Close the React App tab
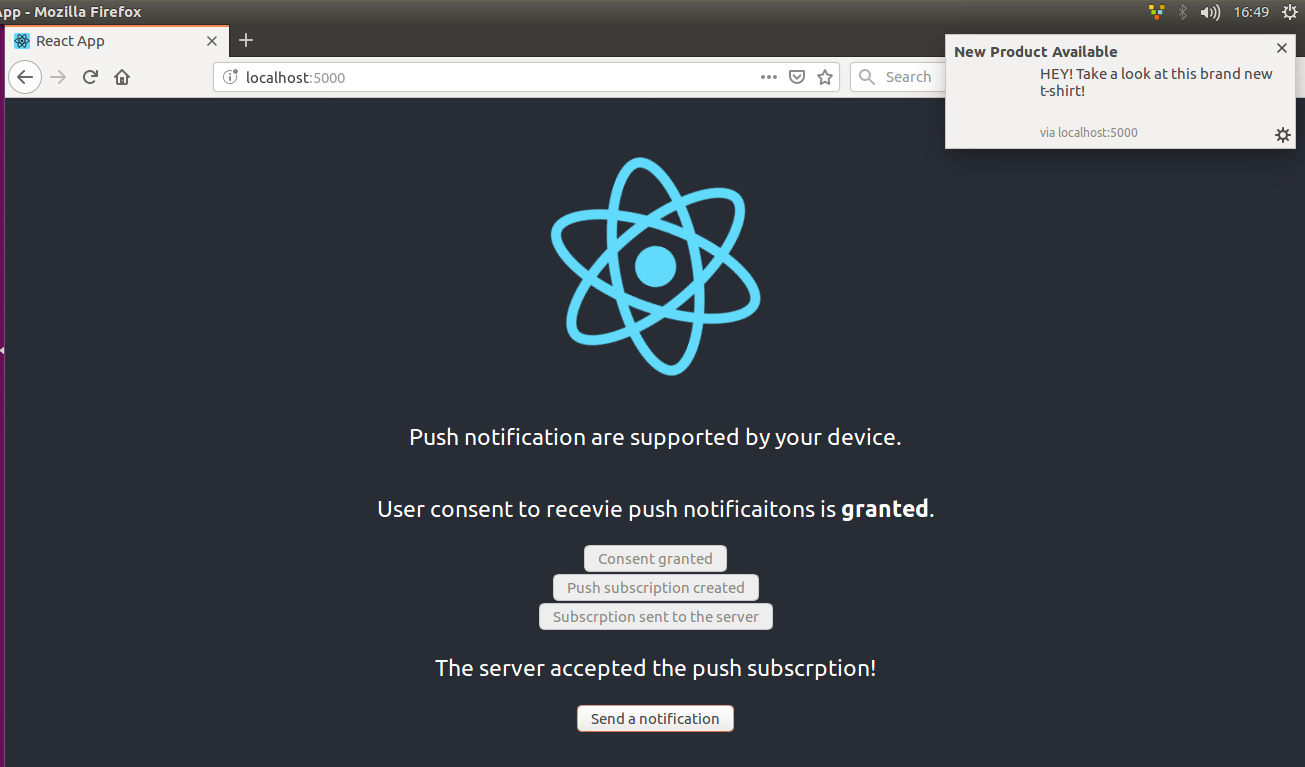Screen dimensions: 1305x767 coord(212,41)
